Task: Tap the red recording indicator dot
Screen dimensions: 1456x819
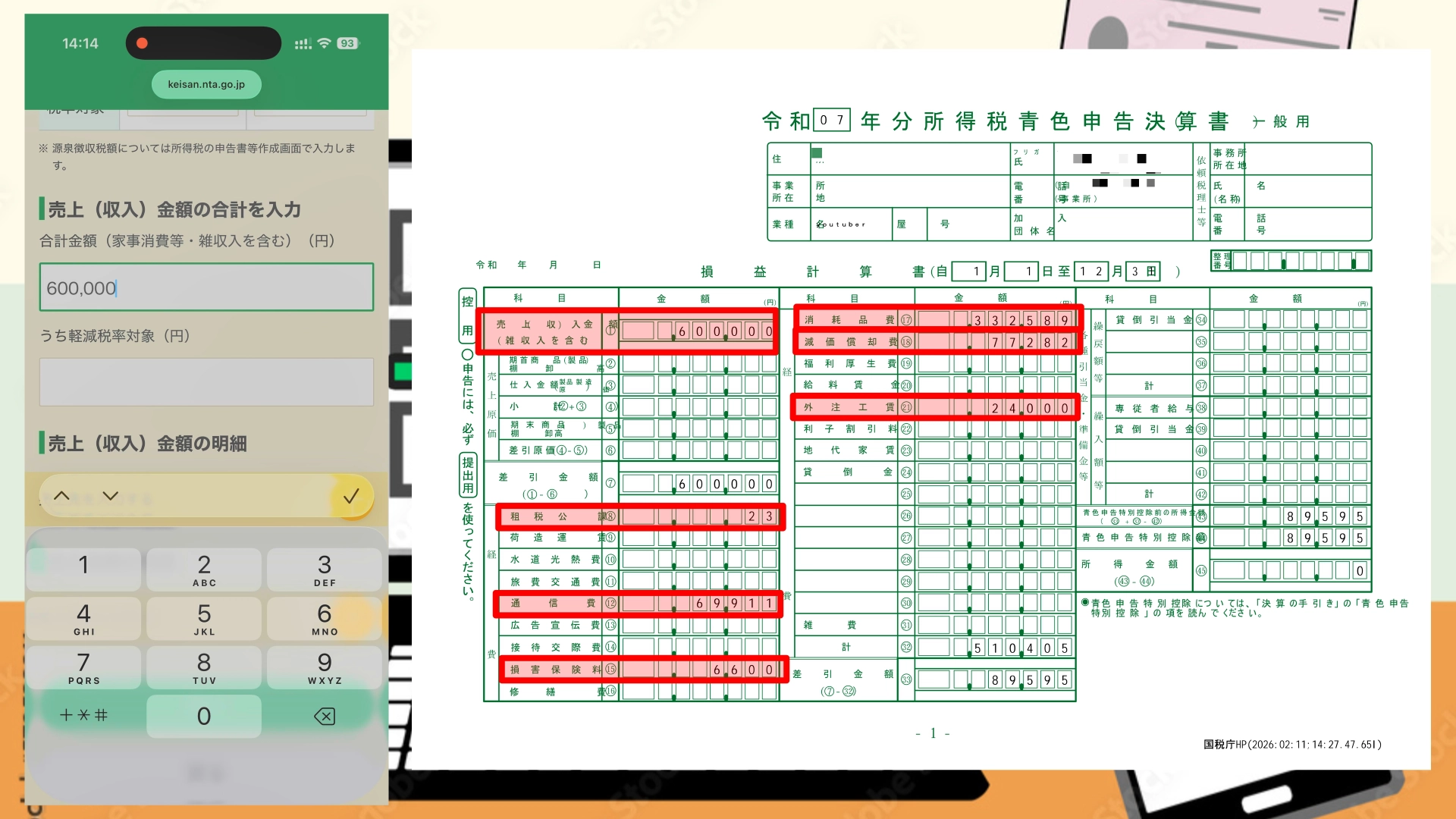Action: (142, 43)
